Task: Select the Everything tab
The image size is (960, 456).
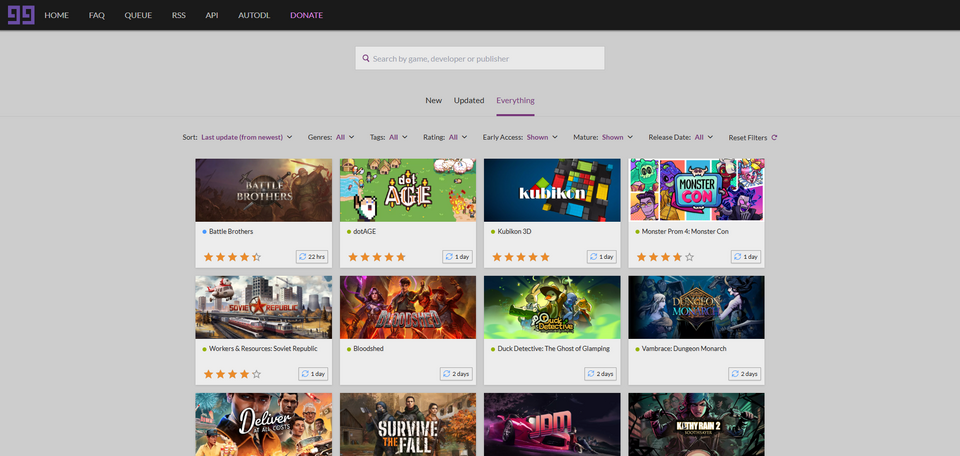Action: pos(516,100)
